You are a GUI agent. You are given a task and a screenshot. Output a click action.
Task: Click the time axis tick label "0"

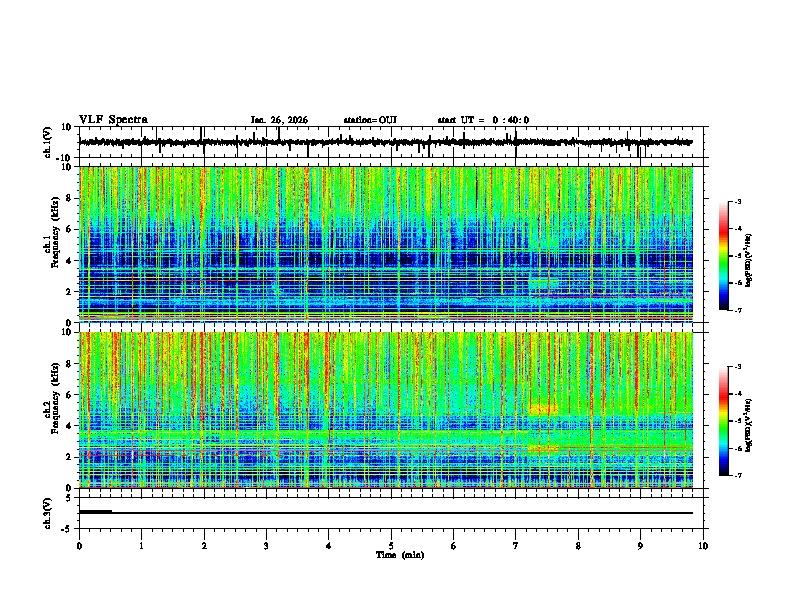click(x=79, y=546)
